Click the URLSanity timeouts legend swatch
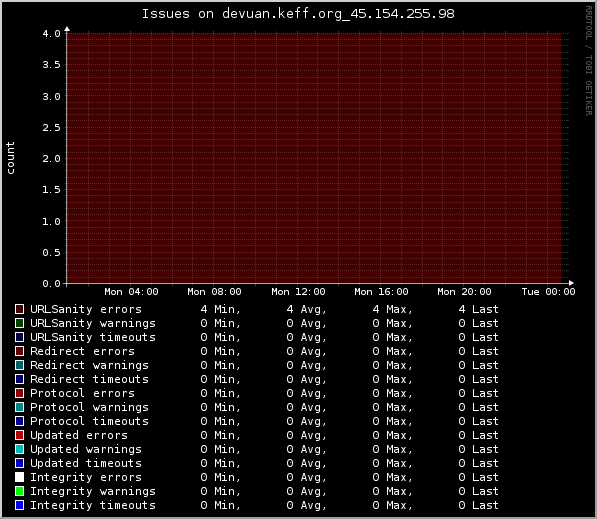The height and width of the screenshot is (519, 597). 19,337
